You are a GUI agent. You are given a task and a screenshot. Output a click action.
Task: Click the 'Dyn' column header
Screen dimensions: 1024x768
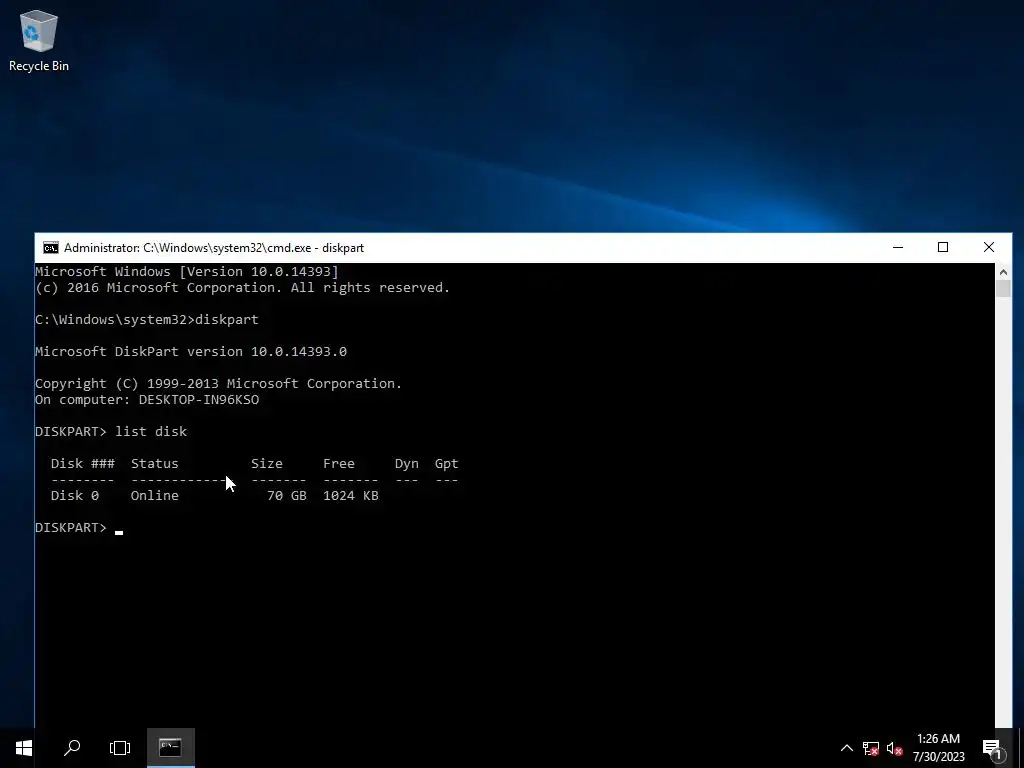pos(406,464)
